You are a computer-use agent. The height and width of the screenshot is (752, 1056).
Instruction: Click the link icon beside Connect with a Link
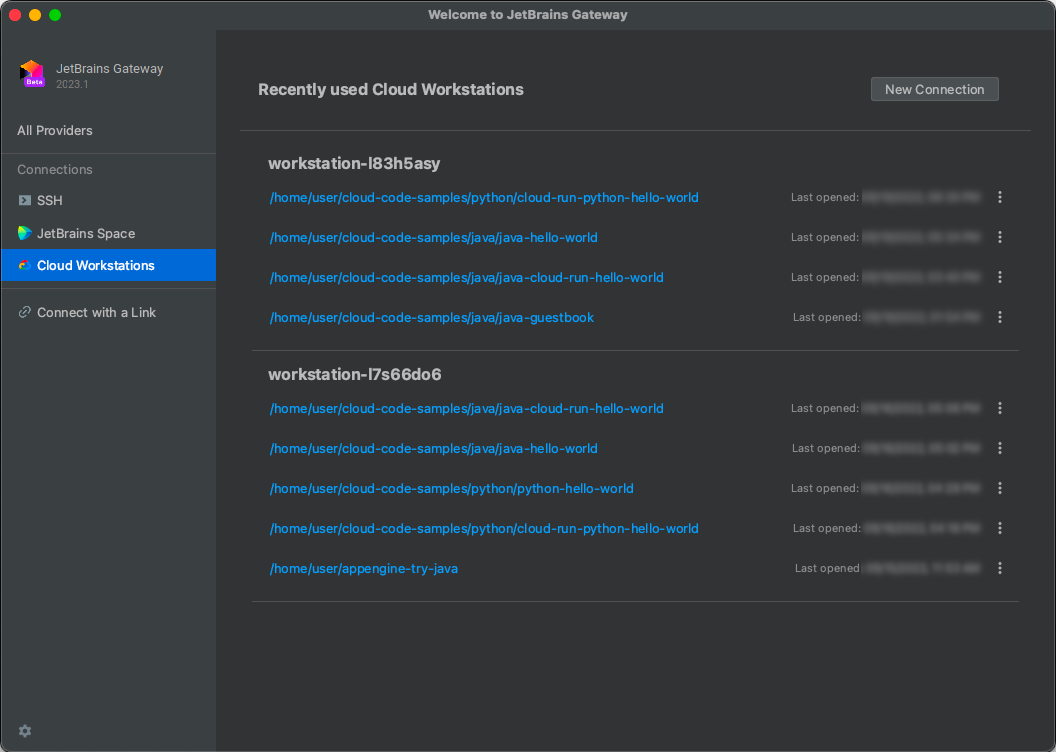pyautogui.click(x=25, y=312)
